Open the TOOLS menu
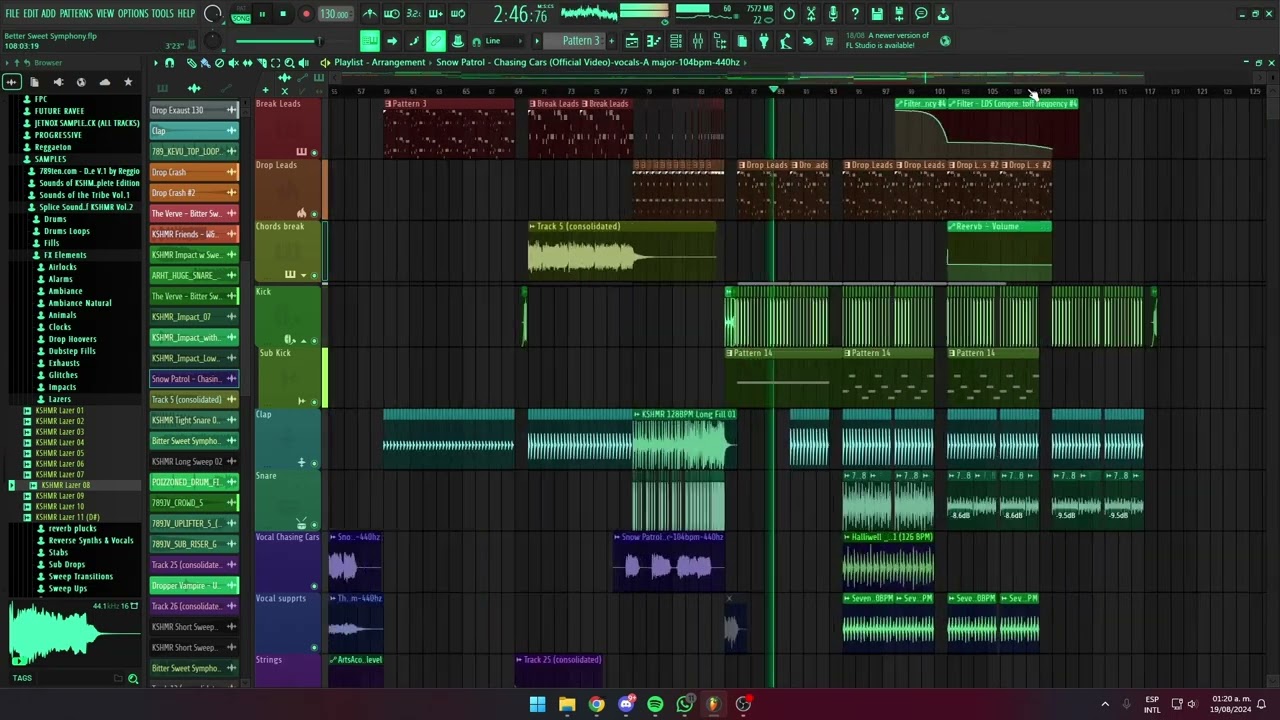The image size is (1280, 720). pos(162,14)
